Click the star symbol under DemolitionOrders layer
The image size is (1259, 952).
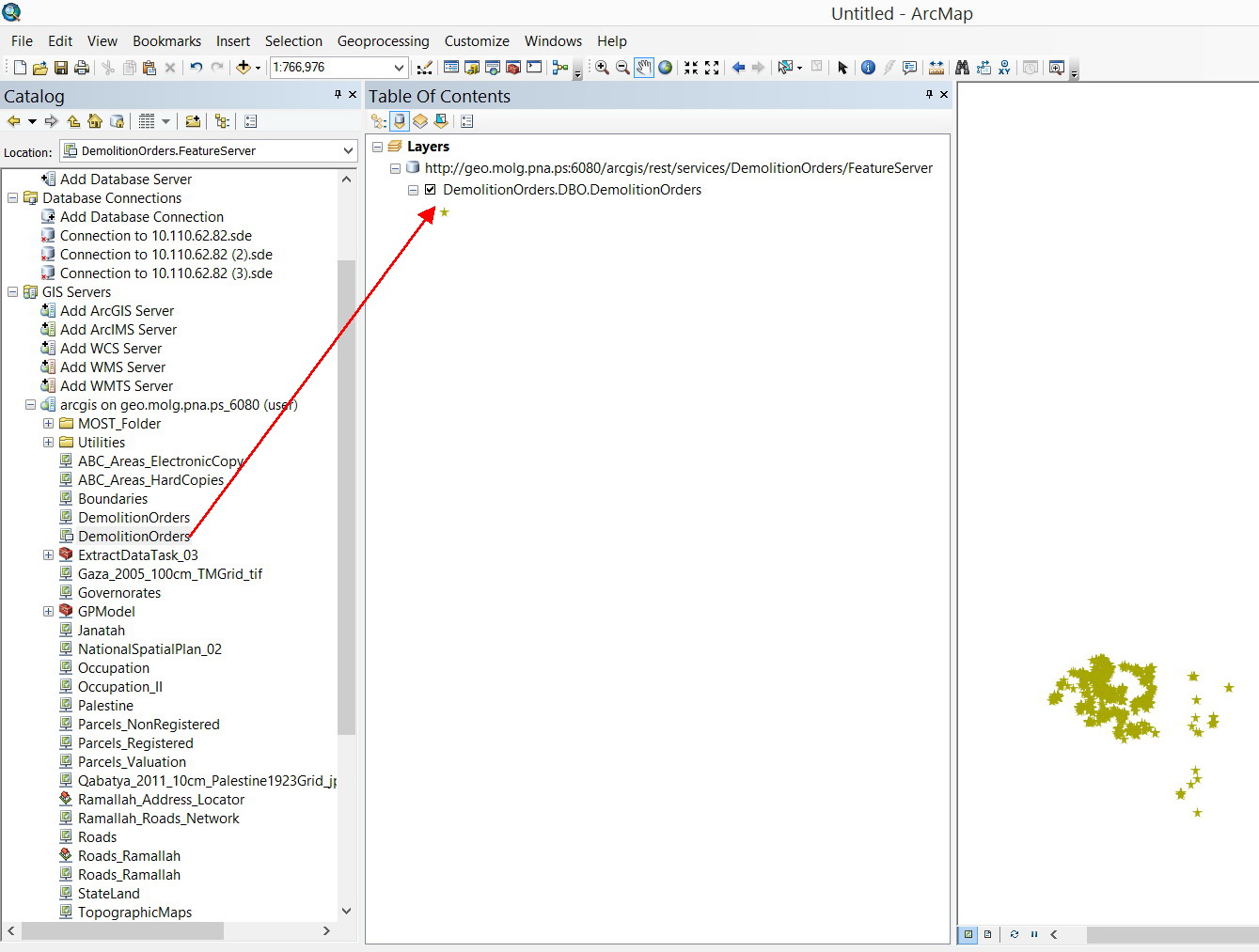pyautogui.click(x=444, y=212)
